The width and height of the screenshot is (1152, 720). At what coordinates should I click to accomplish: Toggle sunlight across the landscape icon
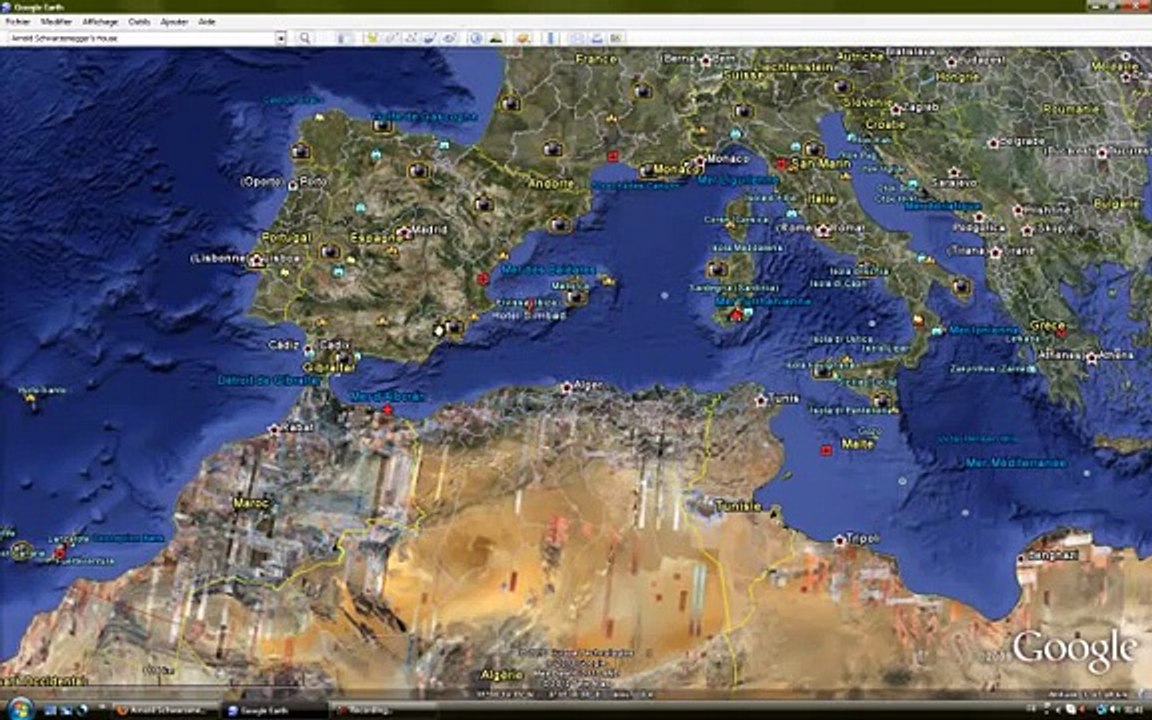[x=496, y=38]
